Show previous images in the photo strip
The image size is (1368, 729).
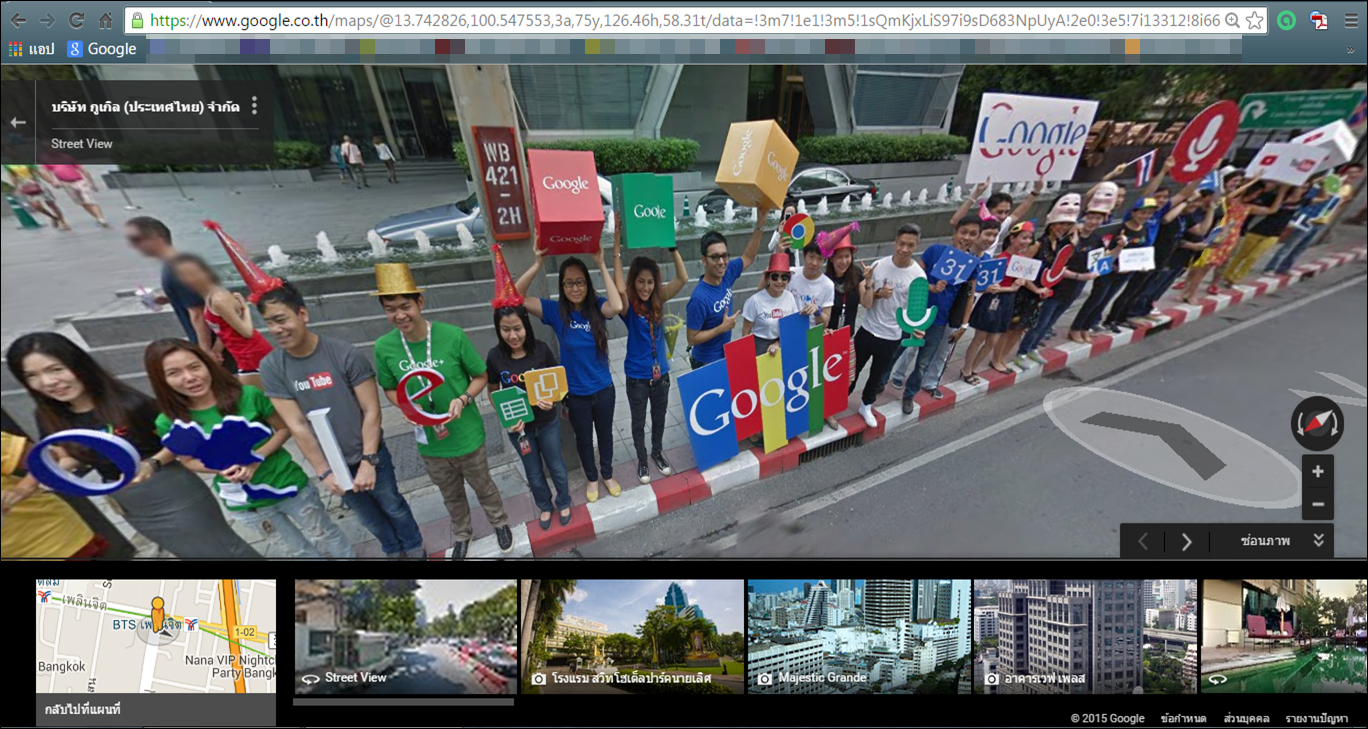(x=1143, y=541)
